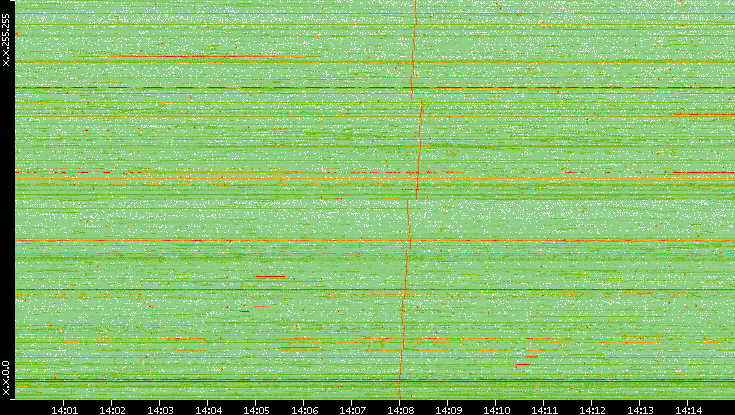Click the x.x.255.255 address axis label
Screen dimensions: 735x415
coord(6,40)
